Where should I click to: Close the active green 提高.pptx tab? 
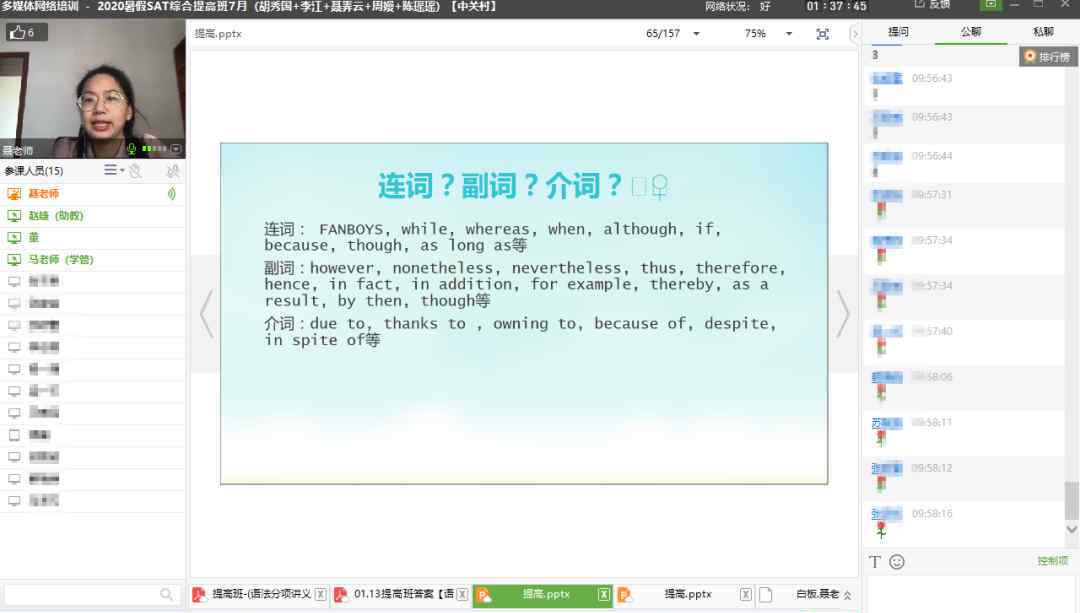tap(603, 594)
